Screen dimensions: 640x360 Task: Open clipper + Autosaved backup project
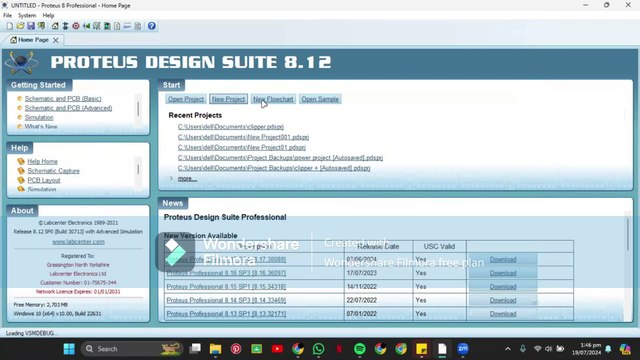tap(274, 168)
